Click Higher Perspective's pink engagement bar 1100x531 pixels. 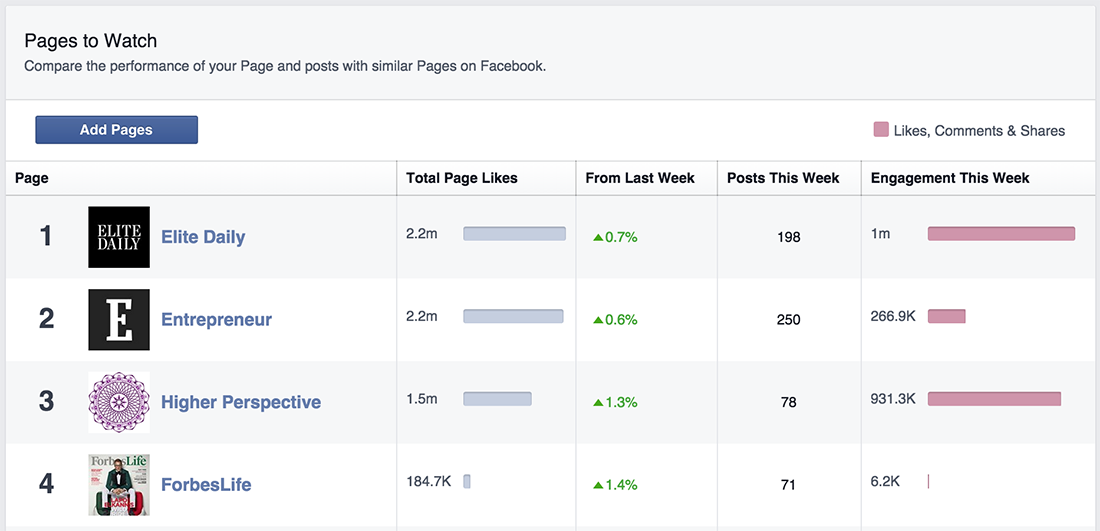[994, 398]
